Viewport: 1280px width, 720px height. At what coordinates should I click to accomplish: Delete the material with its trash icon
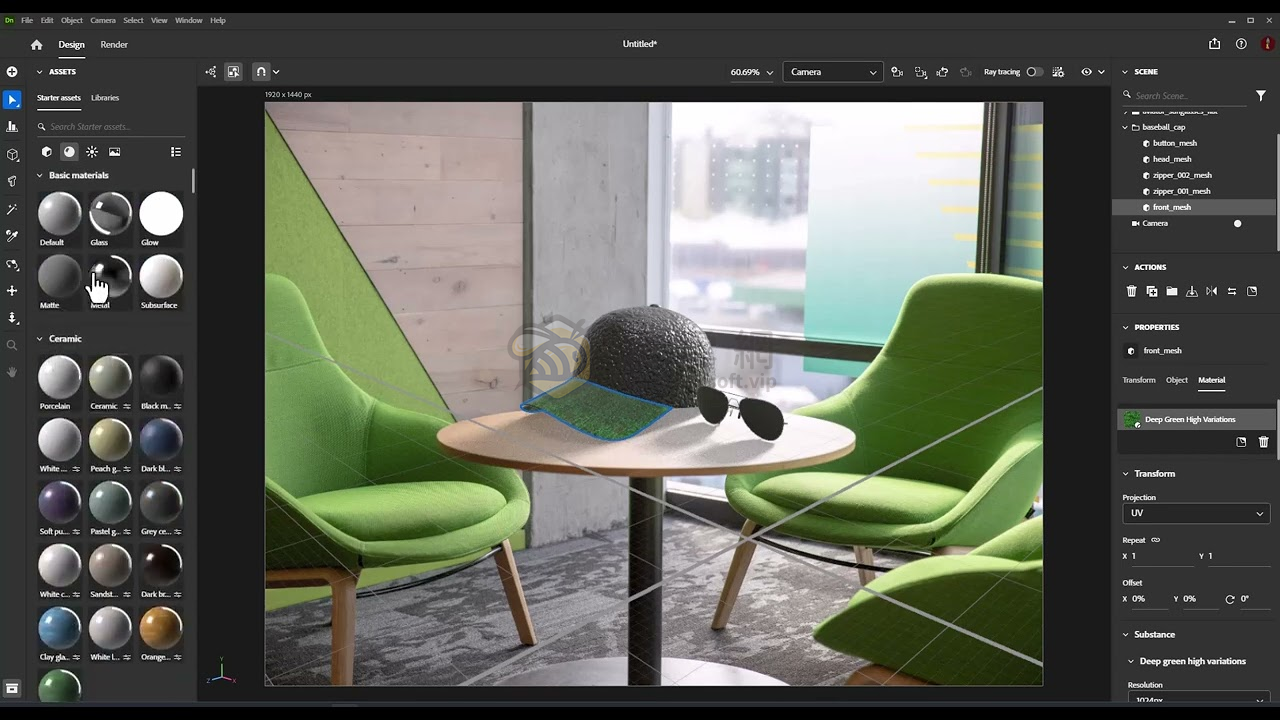click(1264, 442)
